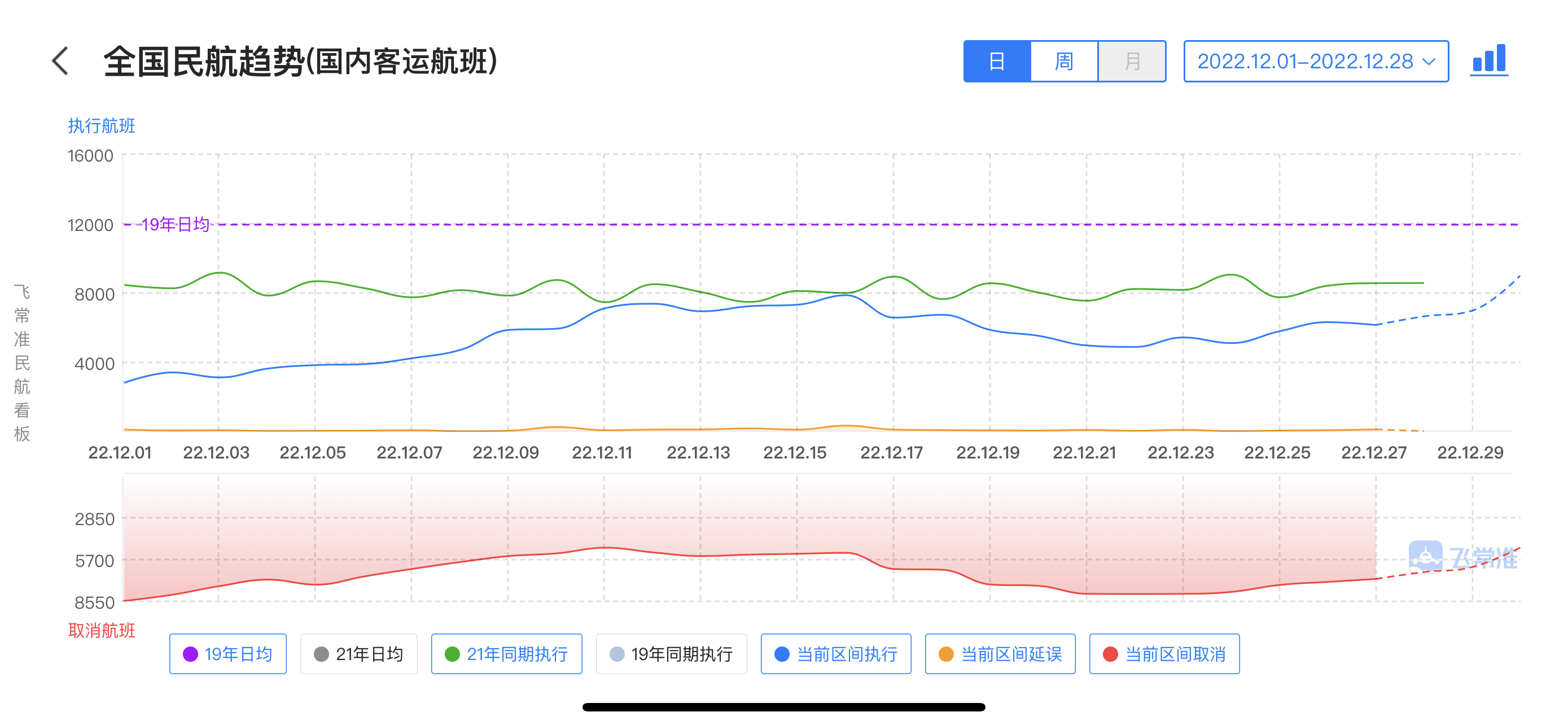Select the 月 monthly tab
This screenshot has height=725, width=1568.
pos(1132,62)
